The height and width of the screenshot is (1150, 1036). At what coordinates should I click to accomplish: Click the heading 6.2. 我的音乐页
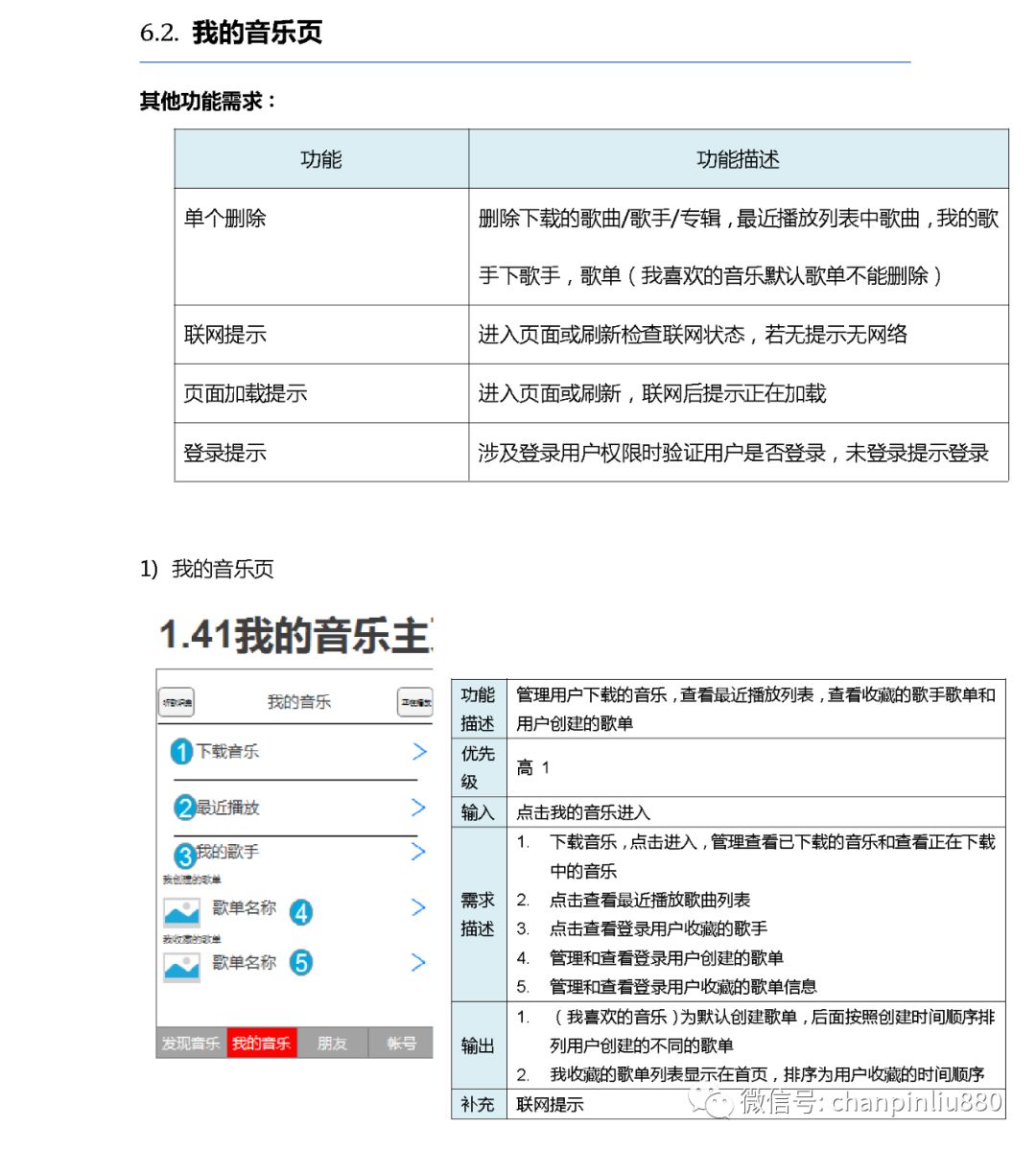[231, 33]
